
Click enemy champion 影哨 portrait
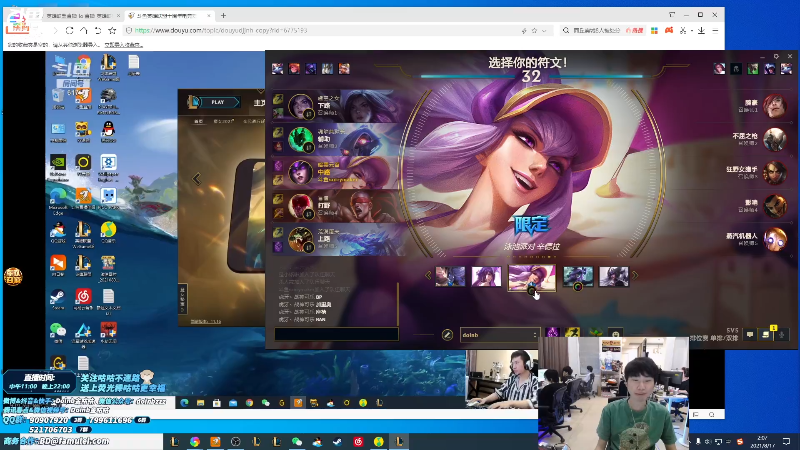(x=775, y=206)
